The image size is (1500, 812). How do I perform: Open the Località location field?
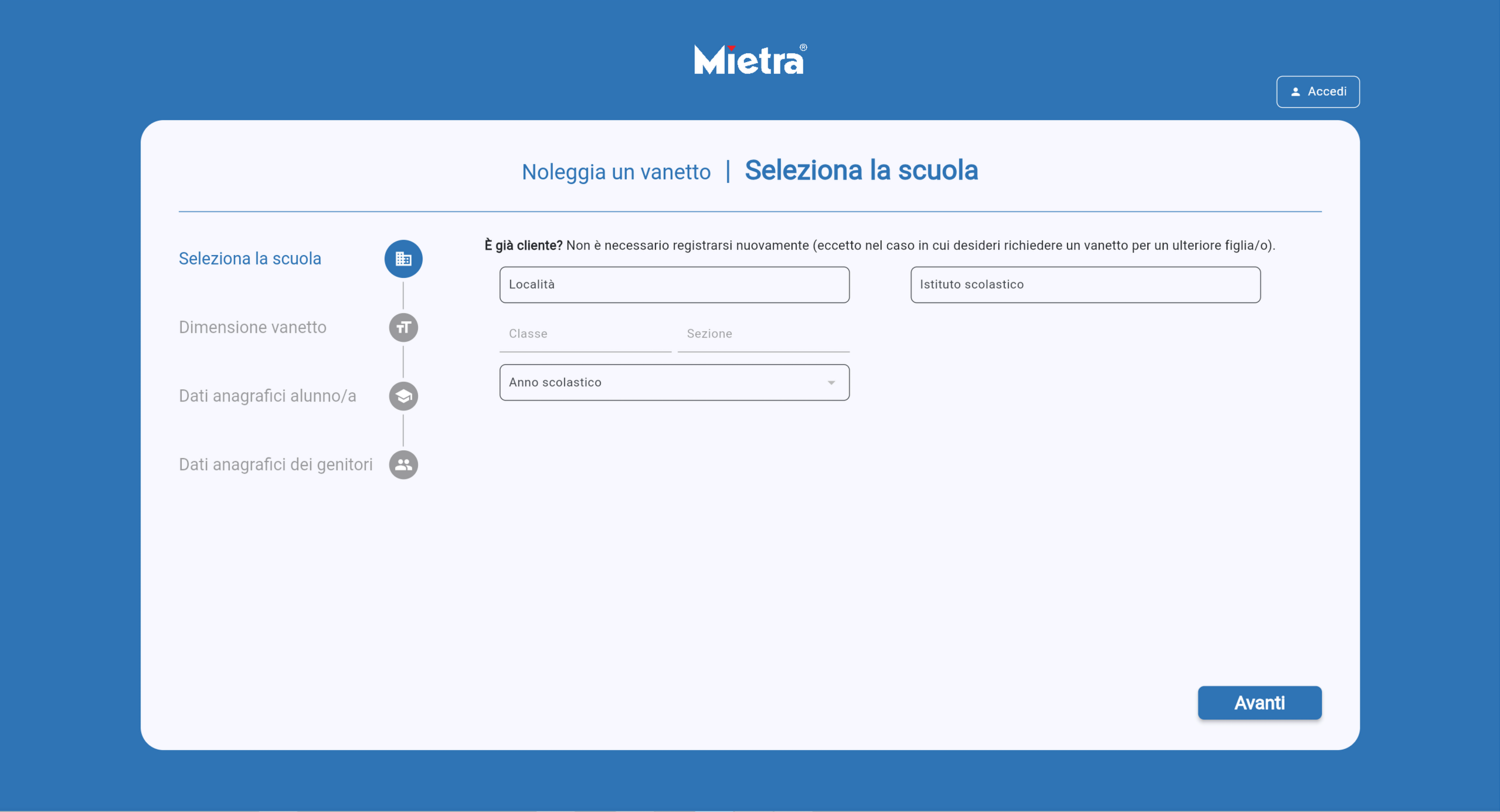pos(674,285)
